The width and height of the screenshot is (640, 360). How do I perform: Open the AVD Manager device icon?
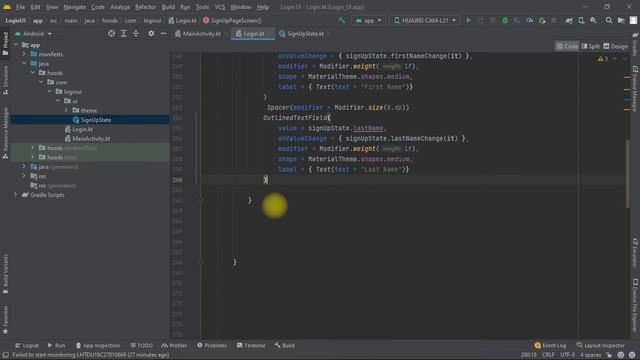pos(581,20)
